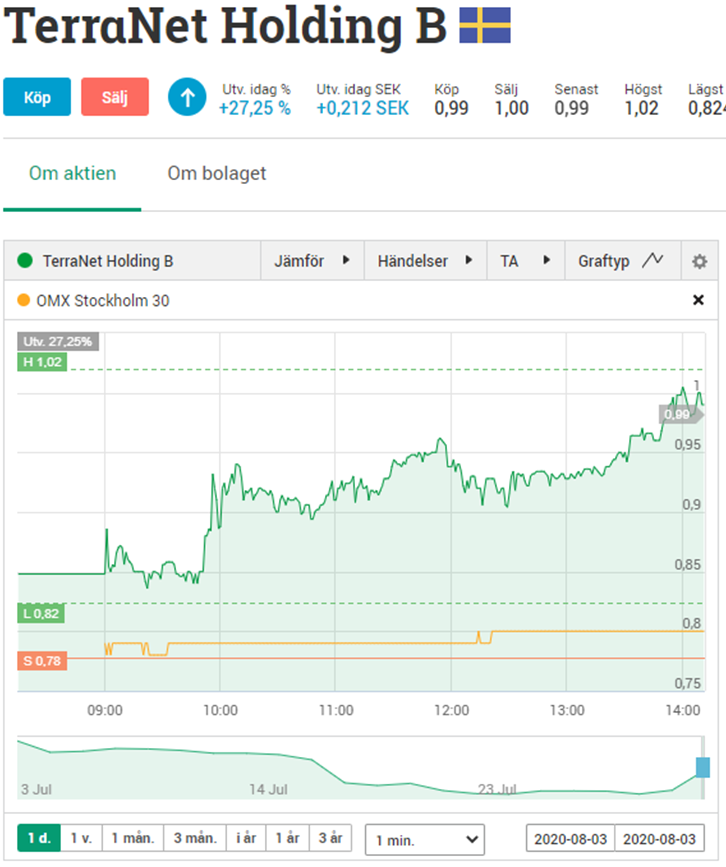The width and height of the screenshot is (726, 867).
Task: Switch to the Om aktien tab
Action: [72, 173]
